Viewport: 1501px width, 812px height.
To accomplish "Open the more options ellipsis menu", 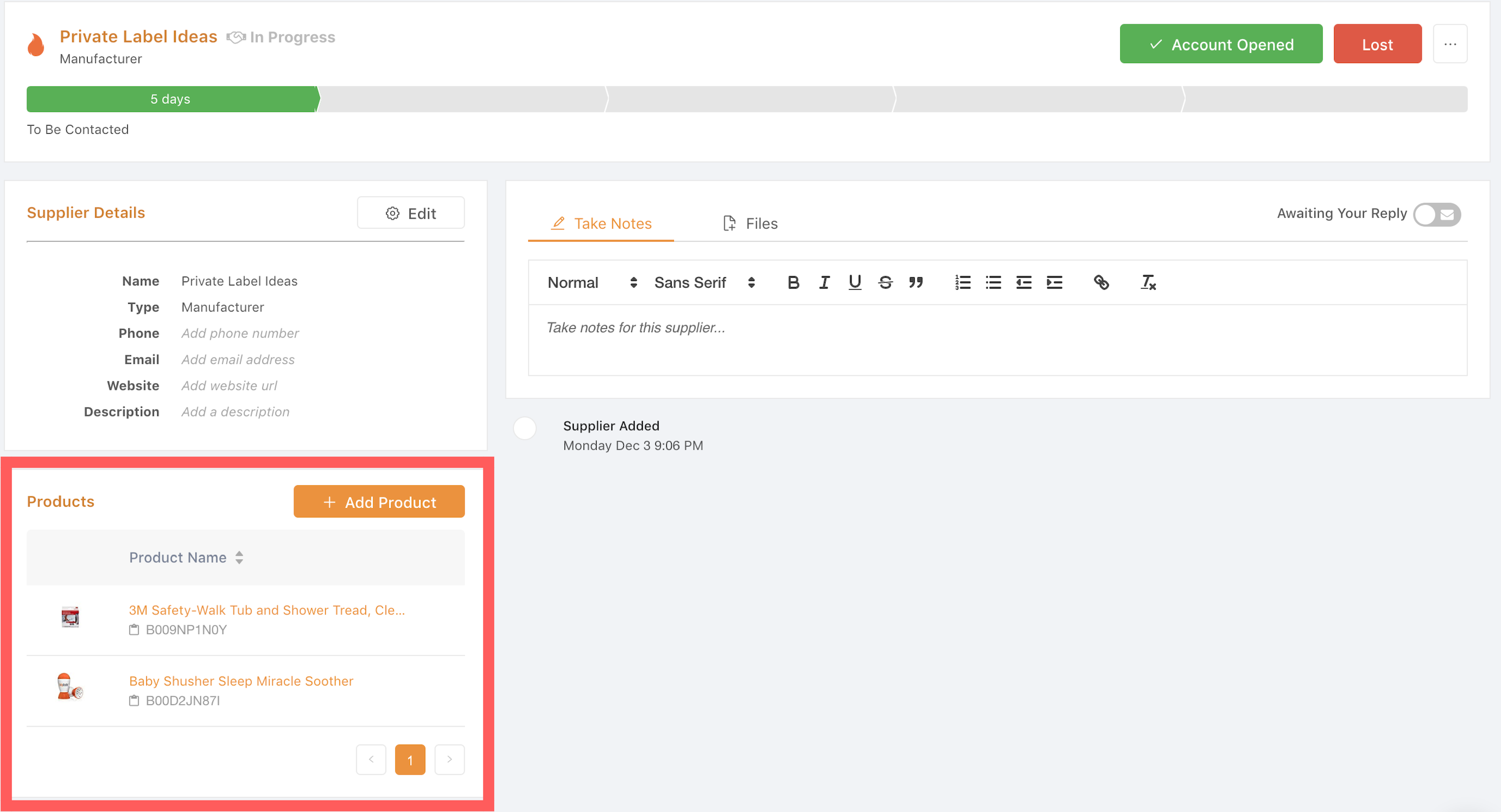I will pyautogui.click(x=1450, y=44).
